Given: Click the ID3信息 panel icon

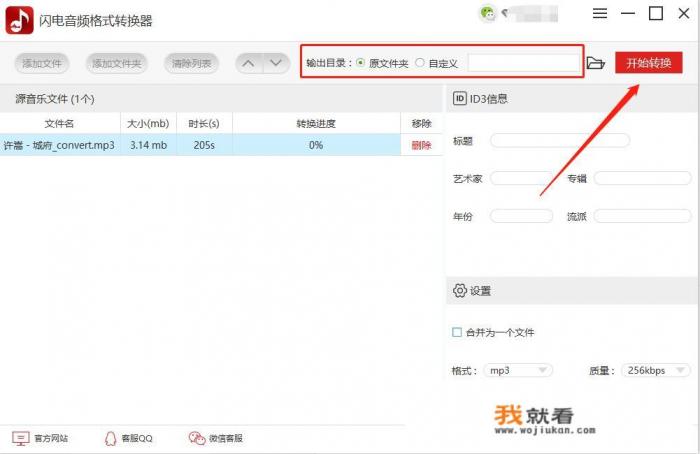Looking at the screenshot, I should coord(459,98).
